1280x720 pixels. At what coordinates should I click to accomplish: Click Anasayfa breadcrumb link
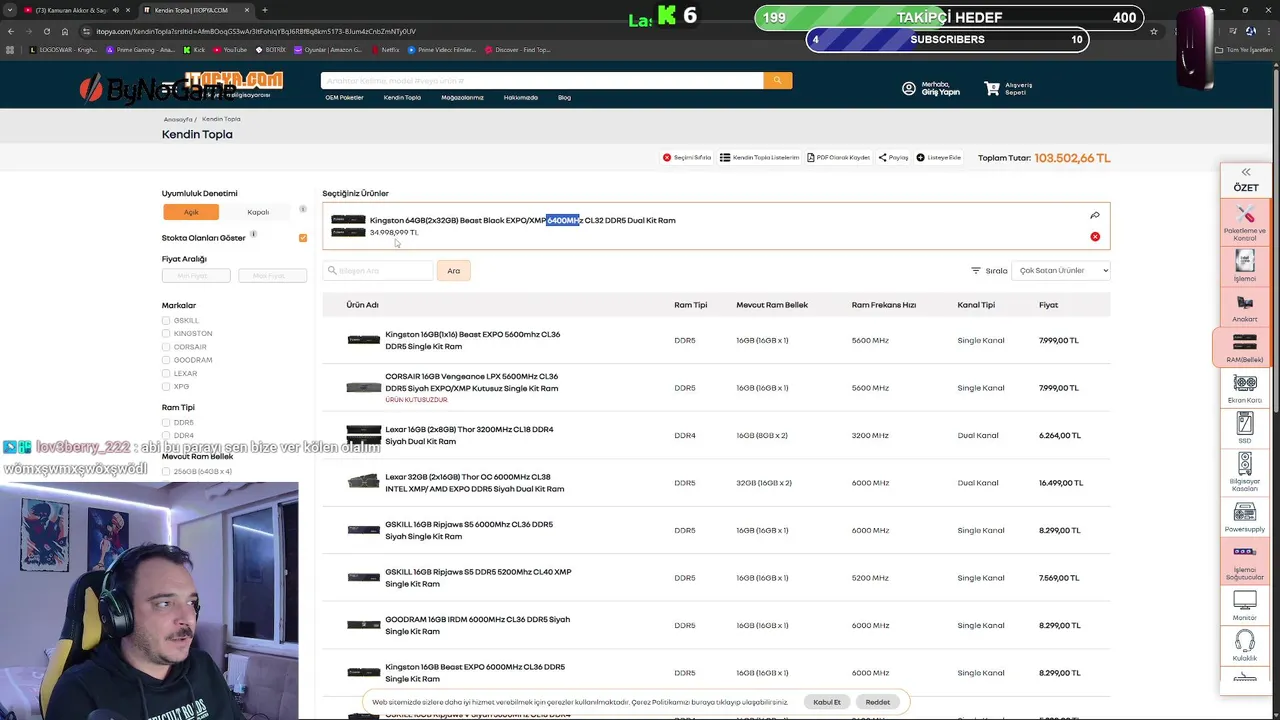(178, 119)
